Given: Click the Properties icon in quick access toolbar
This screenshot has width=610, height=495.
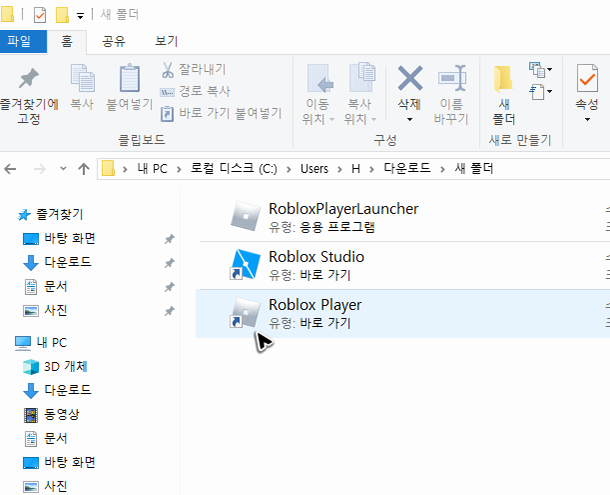Looking at the screenshot, I should click(40, 15).
